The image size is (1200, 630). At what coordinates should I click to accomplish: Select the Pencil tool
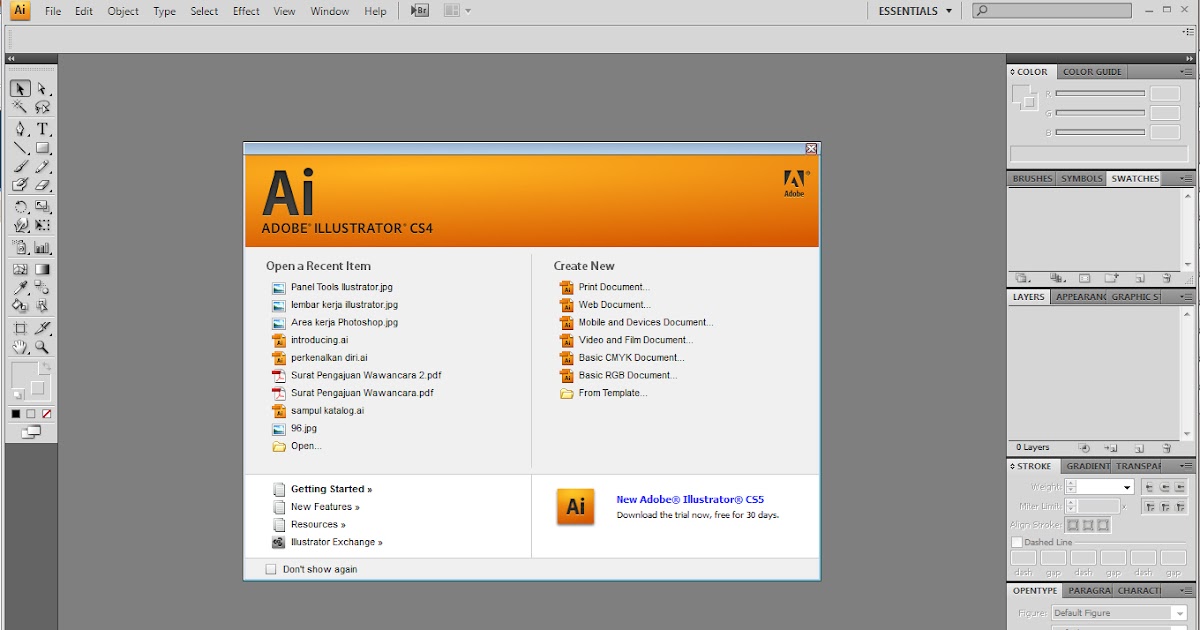(42, 166)
